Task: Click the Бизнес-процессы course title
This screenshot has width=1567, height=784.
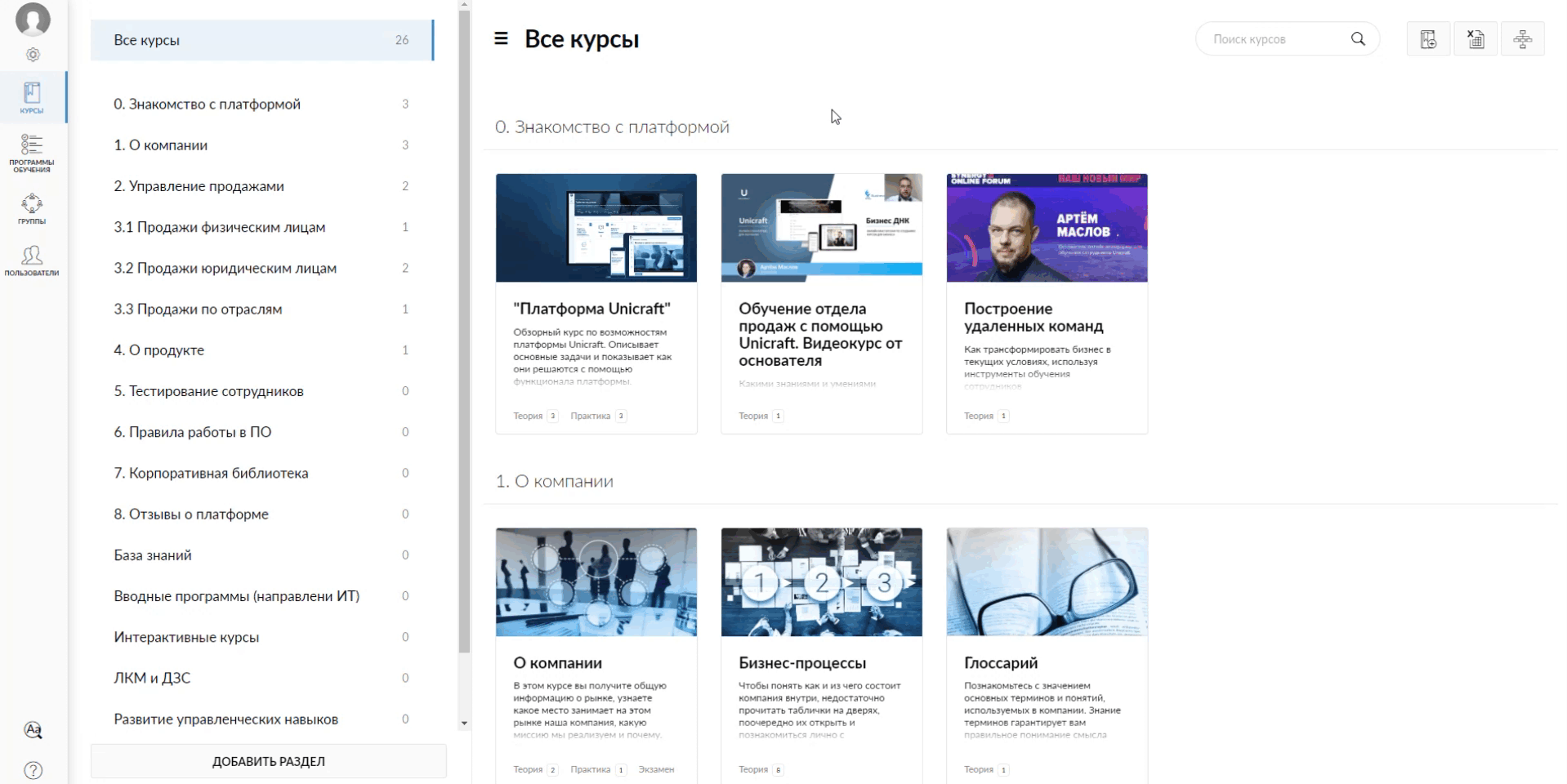Action: [x=802, y=663]
